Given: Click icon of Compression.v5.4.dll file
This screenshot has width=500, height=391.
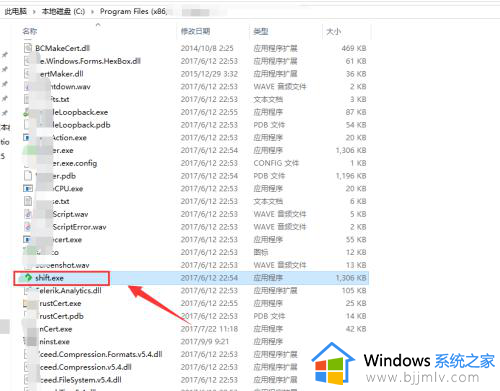Looking at the screenshot, I should tap(28, 367).
